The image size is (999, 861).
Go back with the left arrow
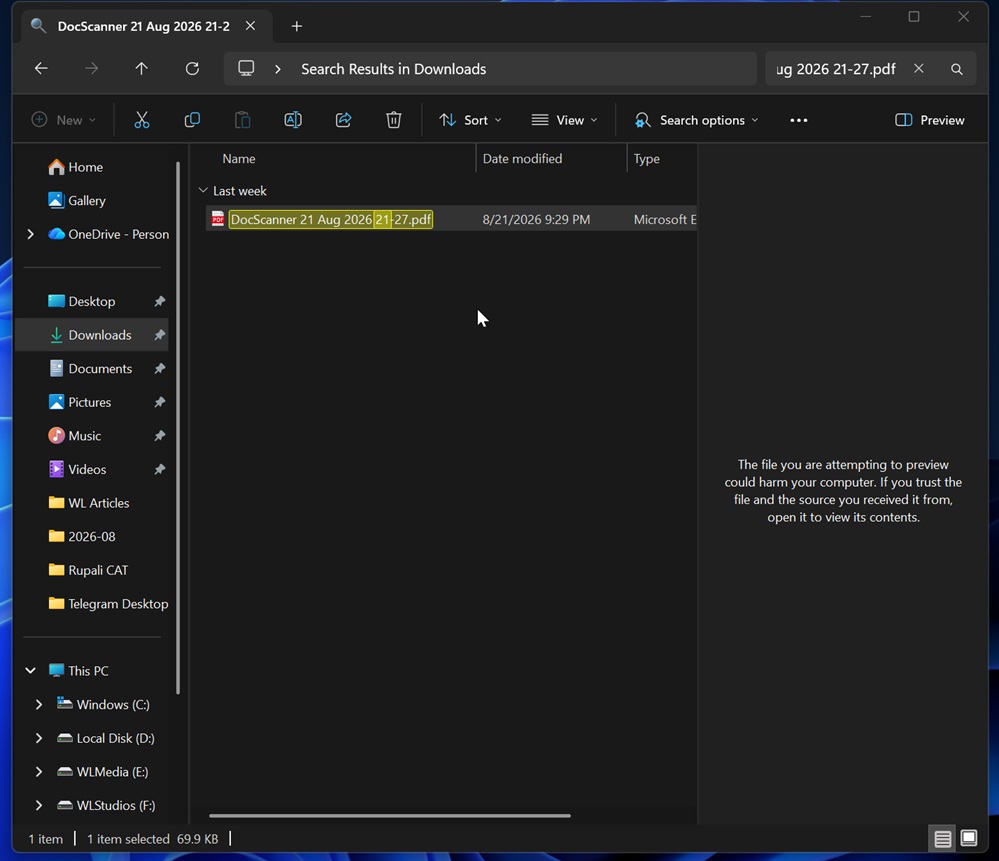[41, 68]
